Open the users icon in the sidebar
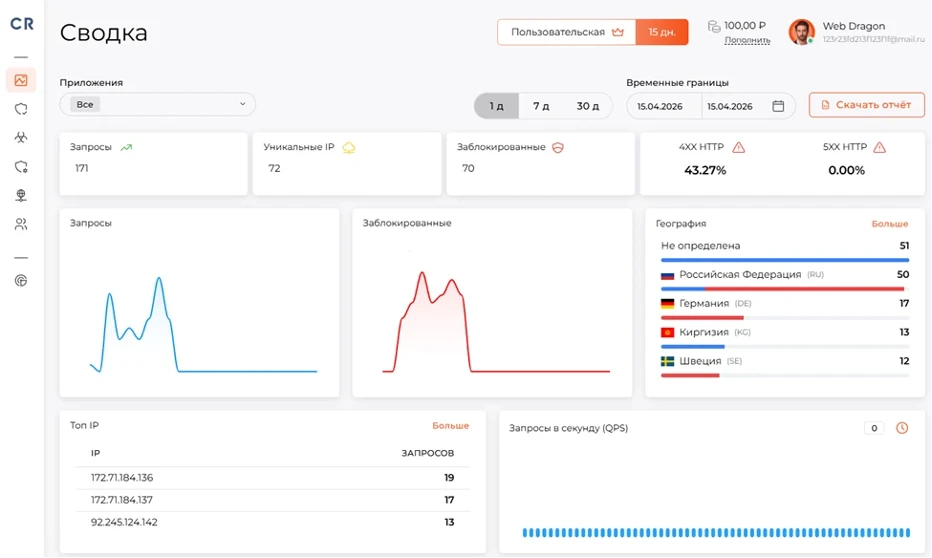932x558 pixels. 21,224
